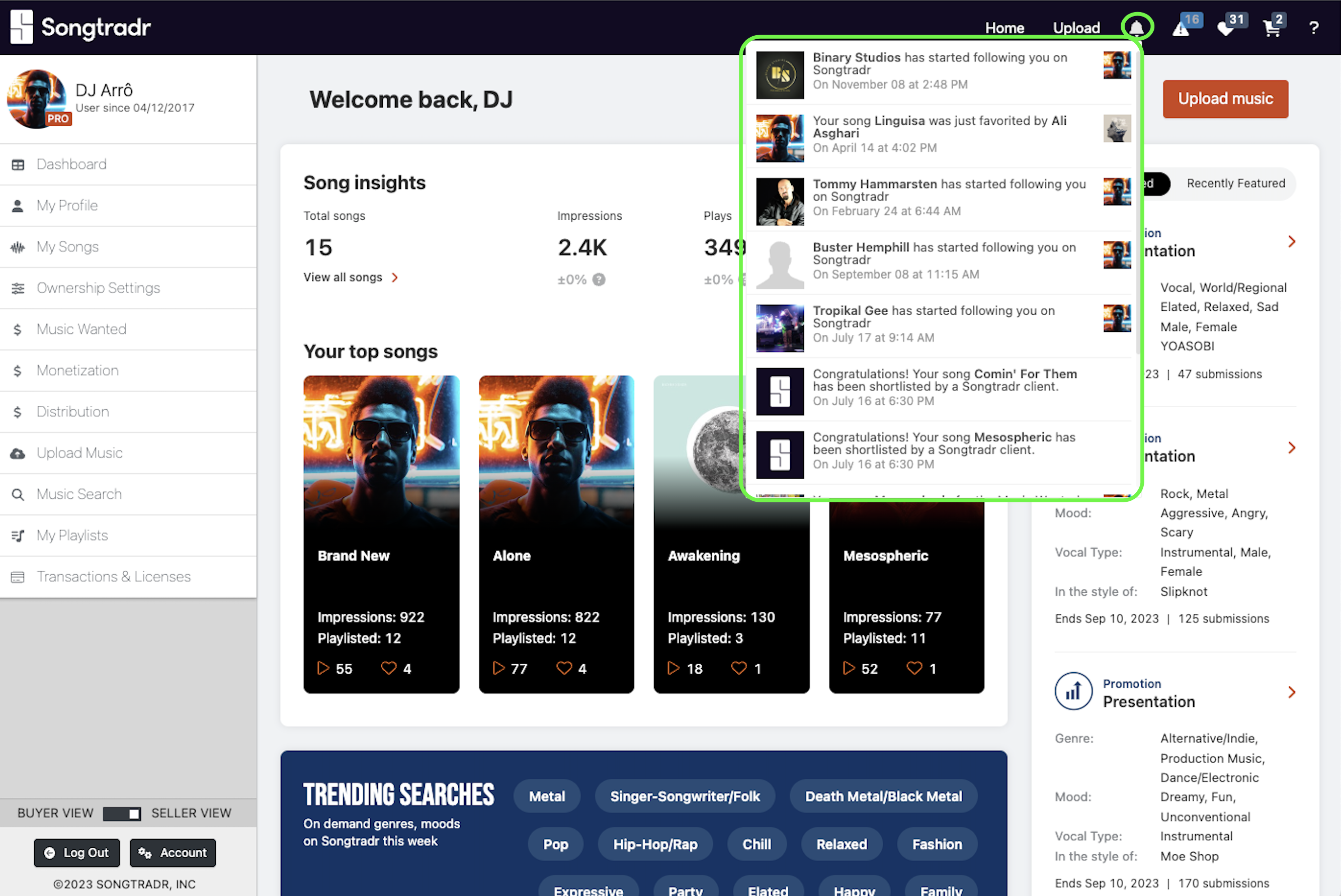This screenshot has height=896, width=1341.
Task: Open Dashboard in the sidebar
Action: 128,164
